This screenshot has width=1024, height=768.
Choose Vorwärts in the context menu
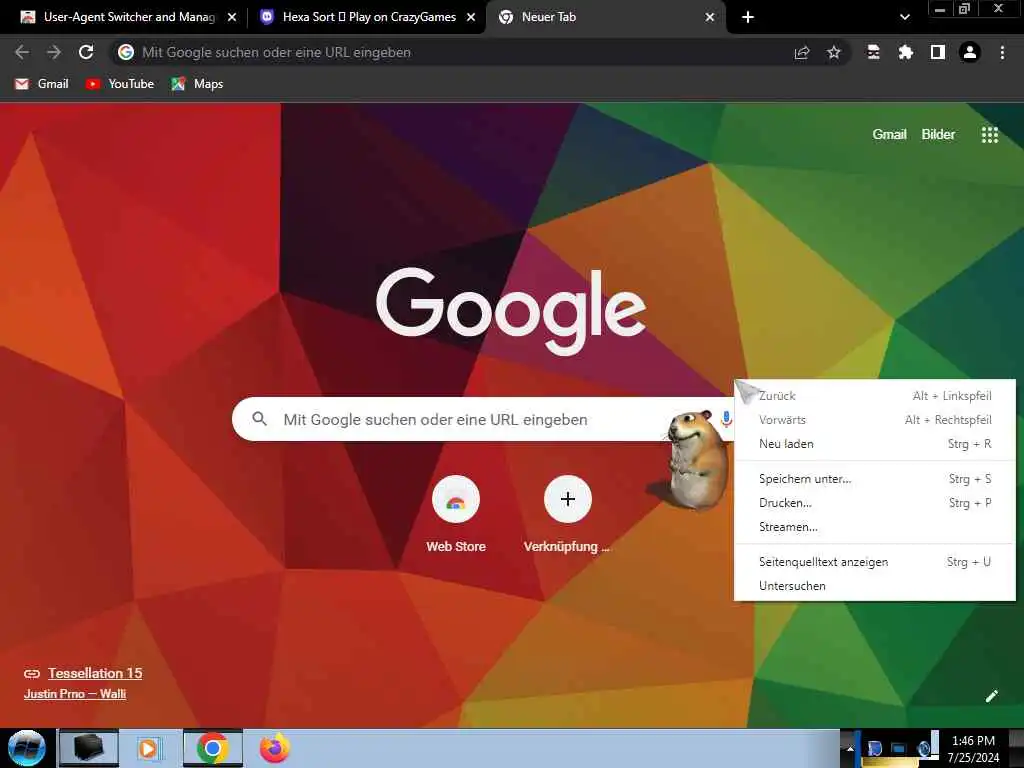pos(874,420)
